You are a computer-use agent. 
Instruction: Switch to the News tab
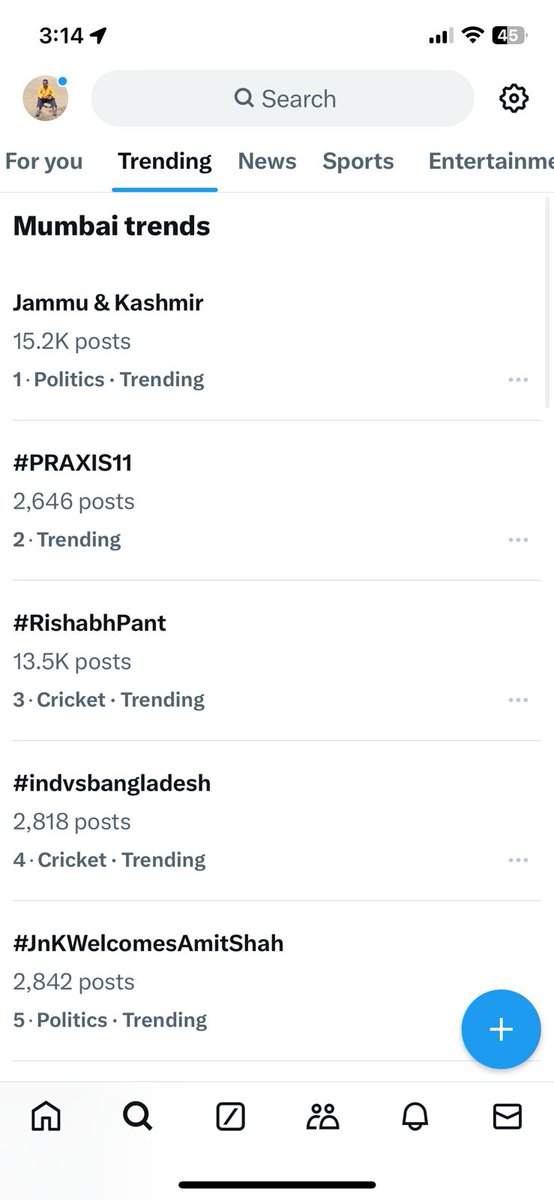click(x=267, y=161)
